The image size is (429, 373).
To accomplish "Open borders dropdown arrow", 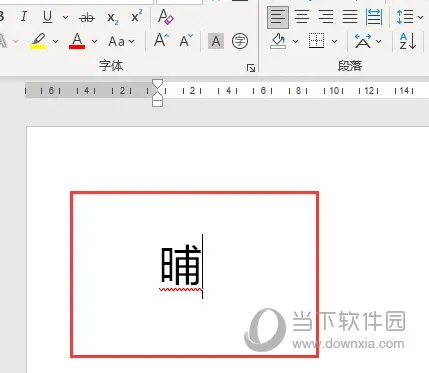I will click(x=335, y=42).
